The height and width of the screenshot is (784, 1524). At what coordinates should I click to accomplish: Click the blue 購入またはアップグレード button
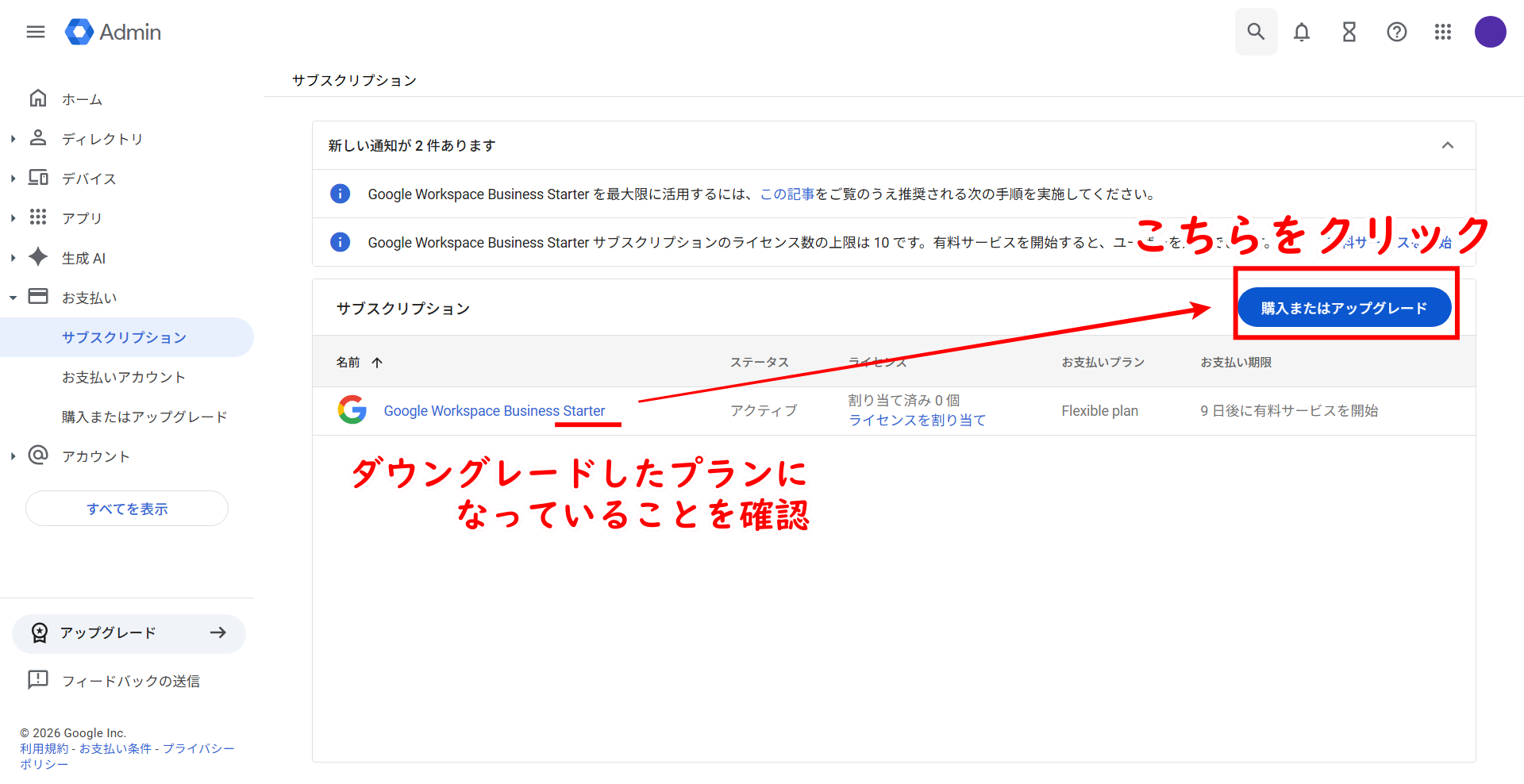pyautogui.click(x=1344, y=308)
